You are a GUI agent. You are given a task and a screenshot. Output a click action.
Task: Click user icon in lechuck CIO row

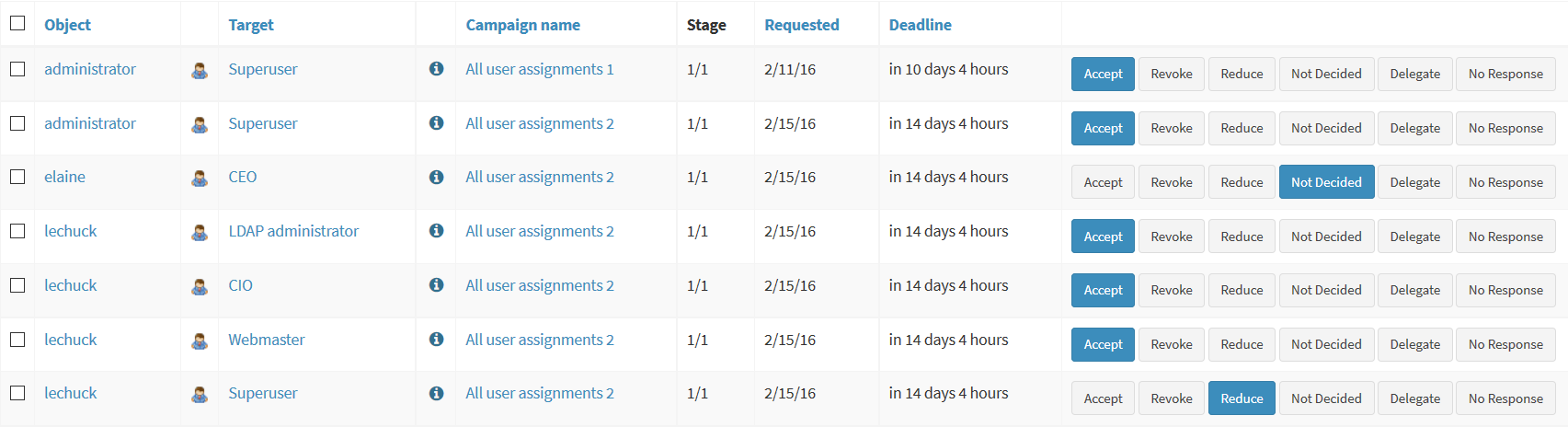pyautogui.click(x=200, y=287)
